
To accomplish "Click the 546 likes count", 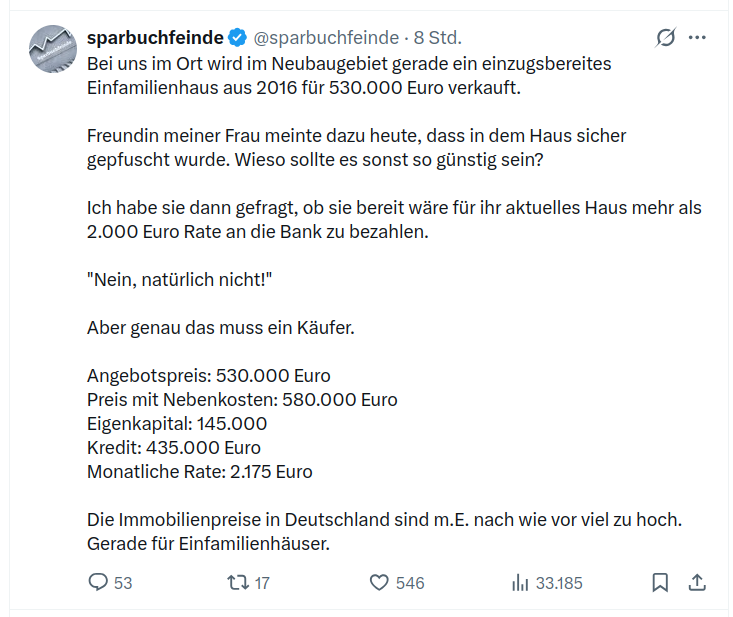I will pos(410,583).
